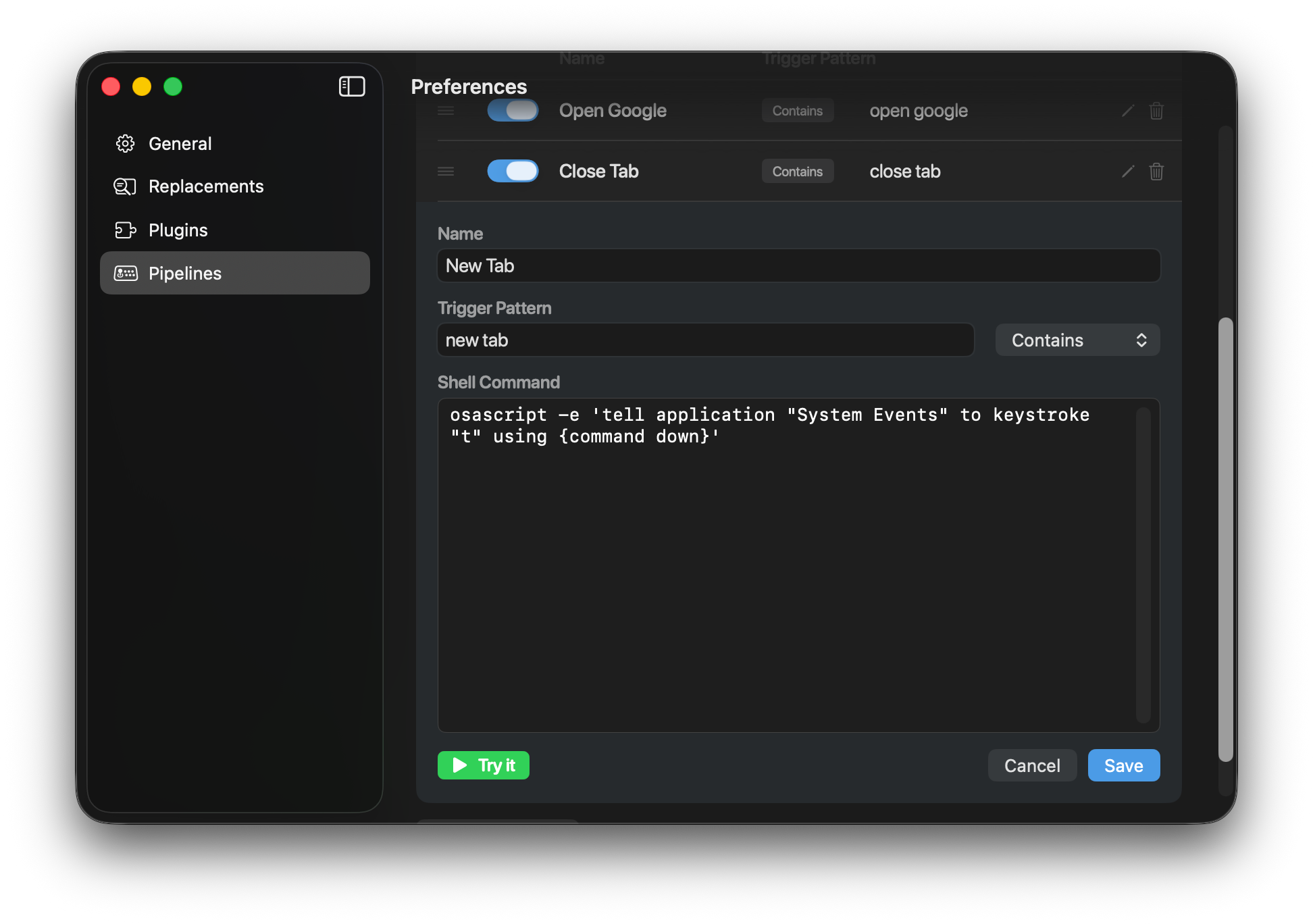
Task: Edit the Close Tab pipeline with pencil icon
Action: [1127, 172]
